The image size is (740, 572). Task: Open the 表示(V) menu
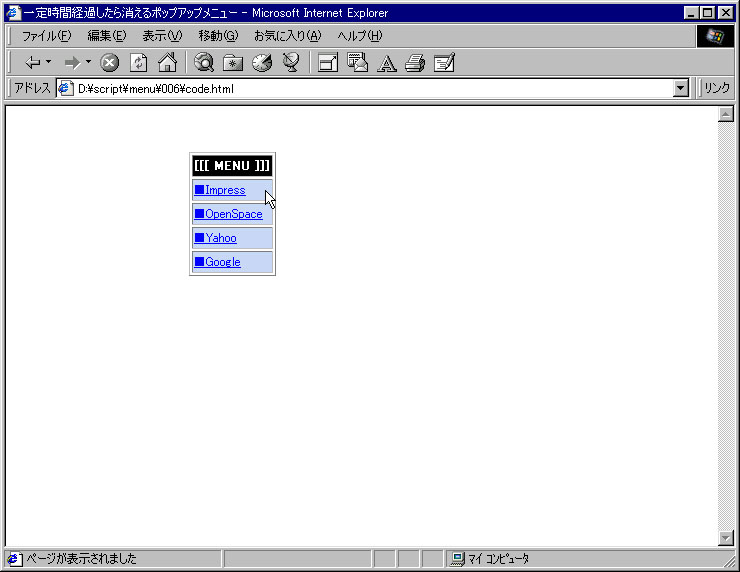pyautogui.click(x=162, y=36)
